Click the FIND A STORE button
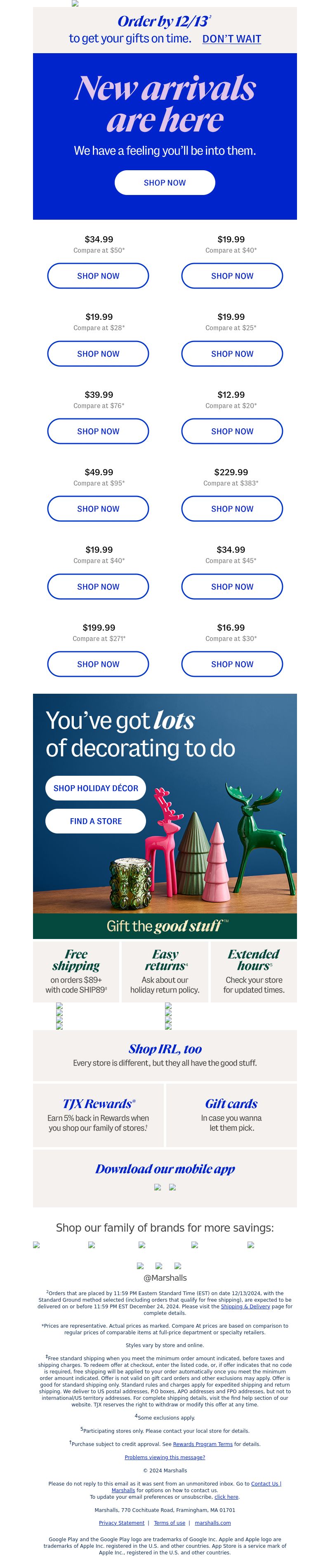 coord(96,821)
